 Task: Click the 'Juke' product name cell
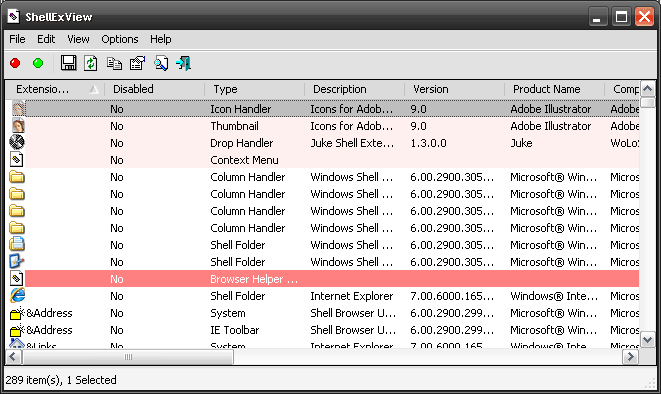[x=521, y=143]
